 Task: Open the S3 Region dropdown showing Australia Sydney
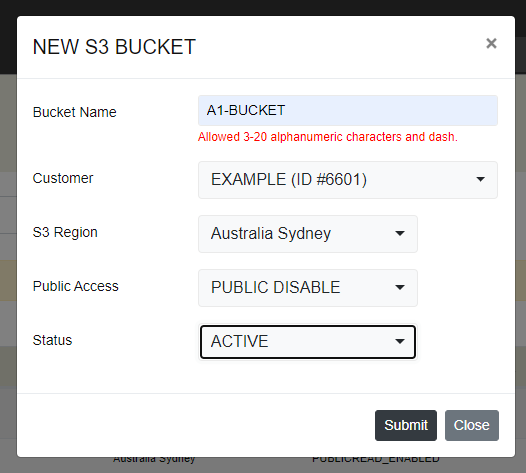pyautogui.click(x=308, y=234)
